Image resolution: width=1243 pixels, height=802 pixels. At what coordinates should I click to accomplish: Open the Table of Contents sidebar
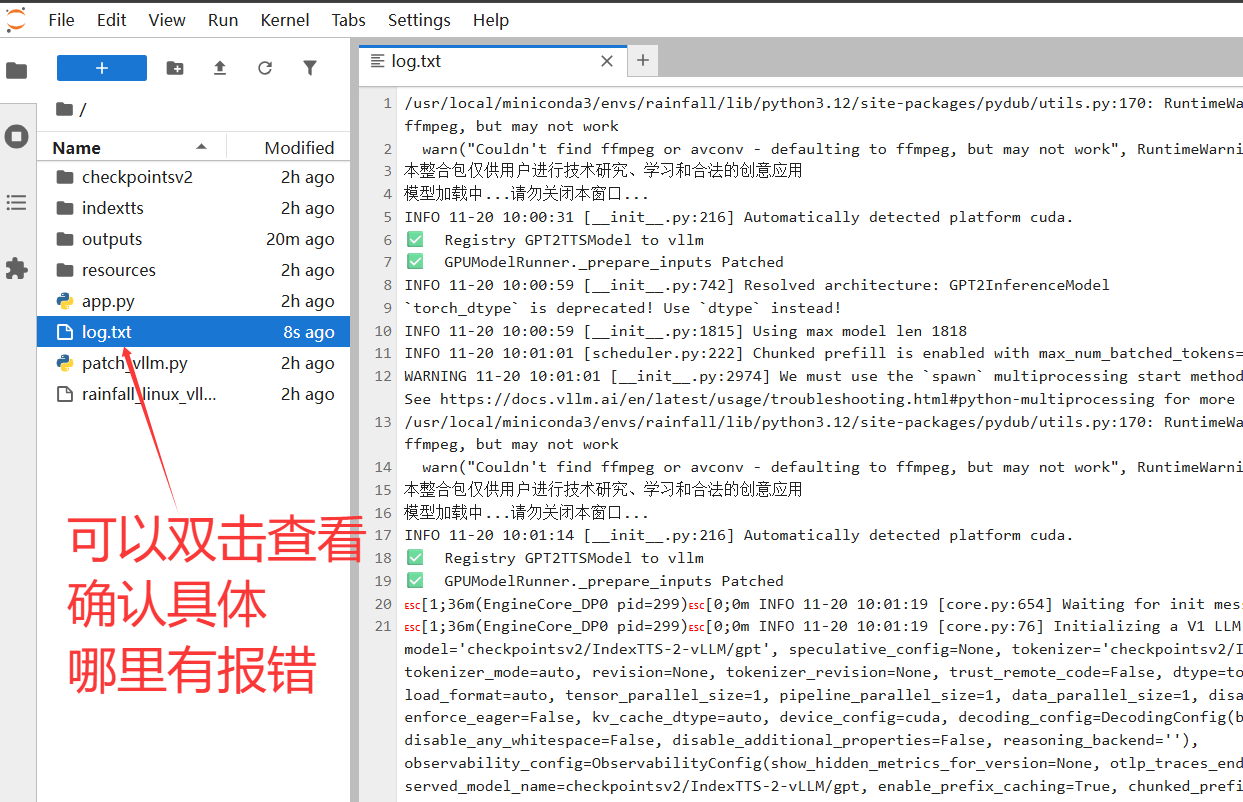tap(17, 203)
